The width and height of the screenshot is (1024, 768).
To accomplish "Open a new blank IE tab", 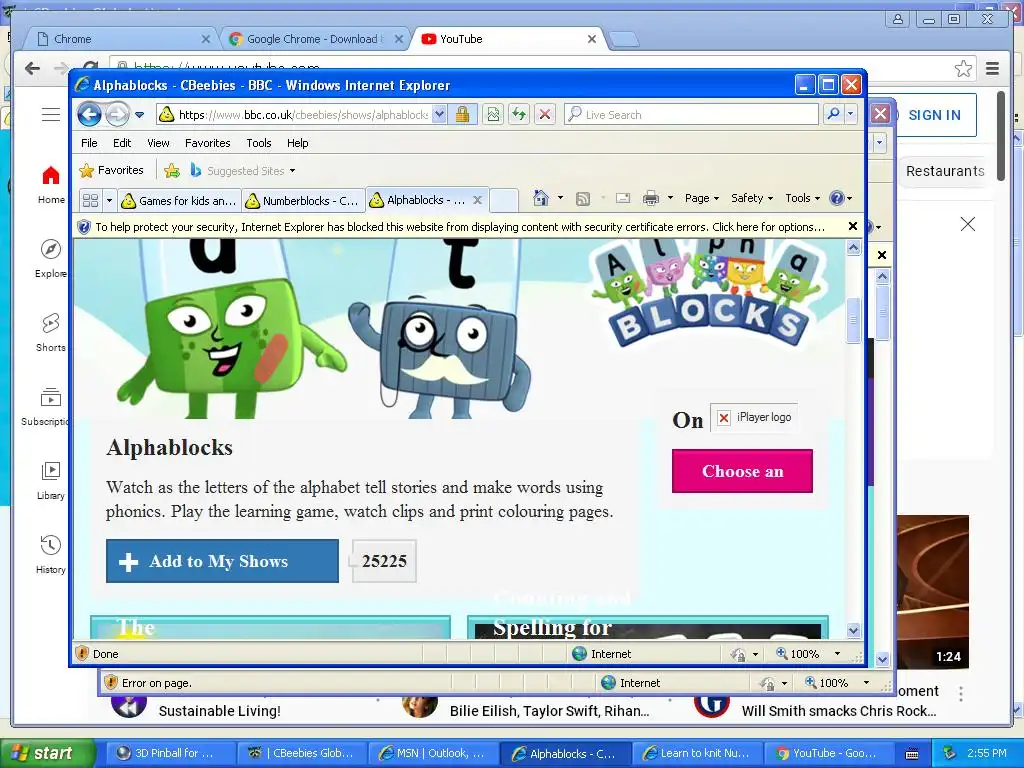I will [x=504, y=200].
